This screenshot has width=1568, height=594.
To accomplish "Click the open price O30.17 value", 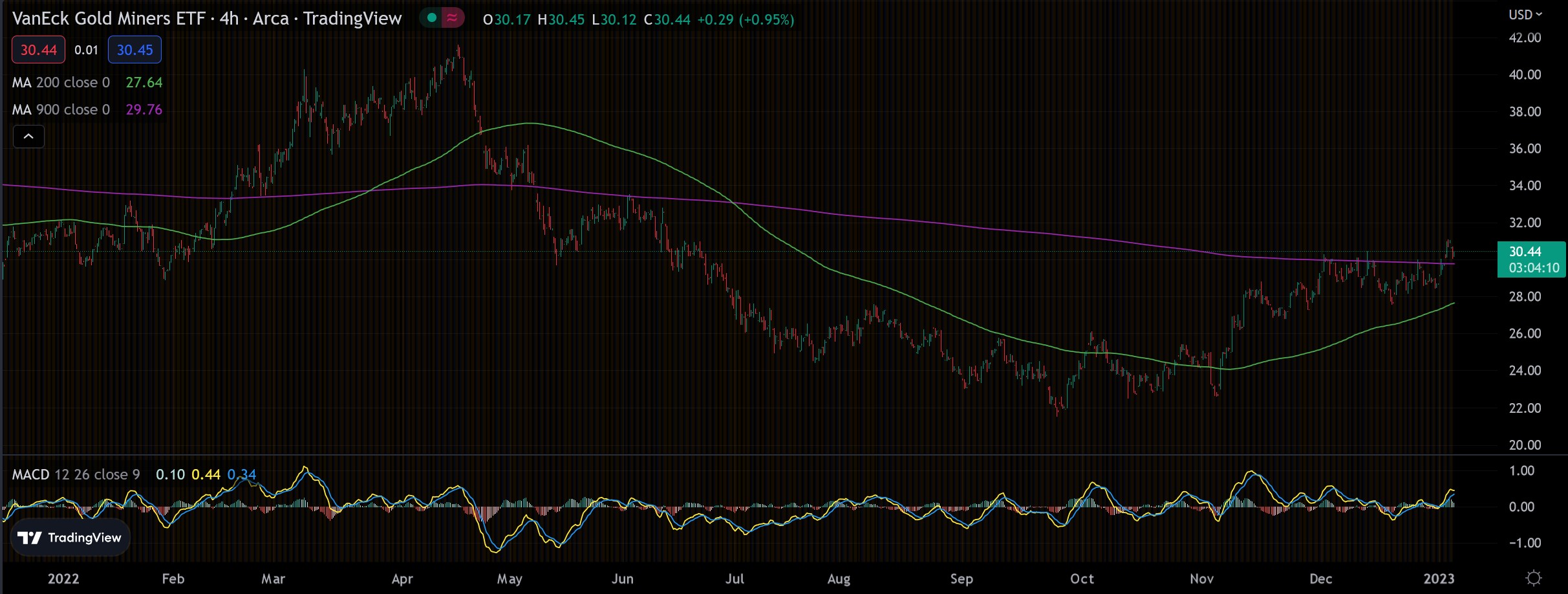I will click(507, 19).
